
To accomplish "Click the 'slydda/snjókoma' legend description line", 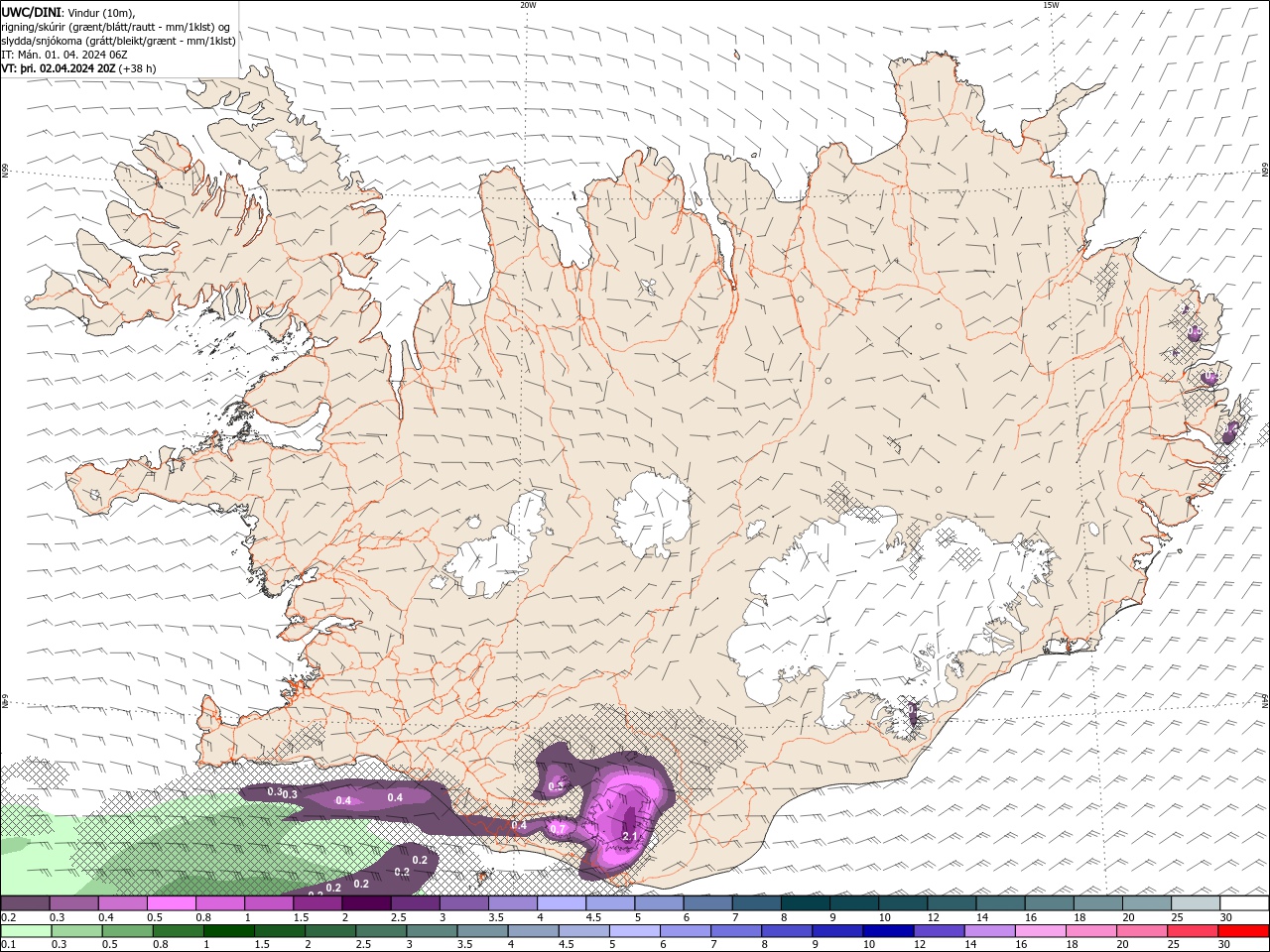I will tap(119, 41).
